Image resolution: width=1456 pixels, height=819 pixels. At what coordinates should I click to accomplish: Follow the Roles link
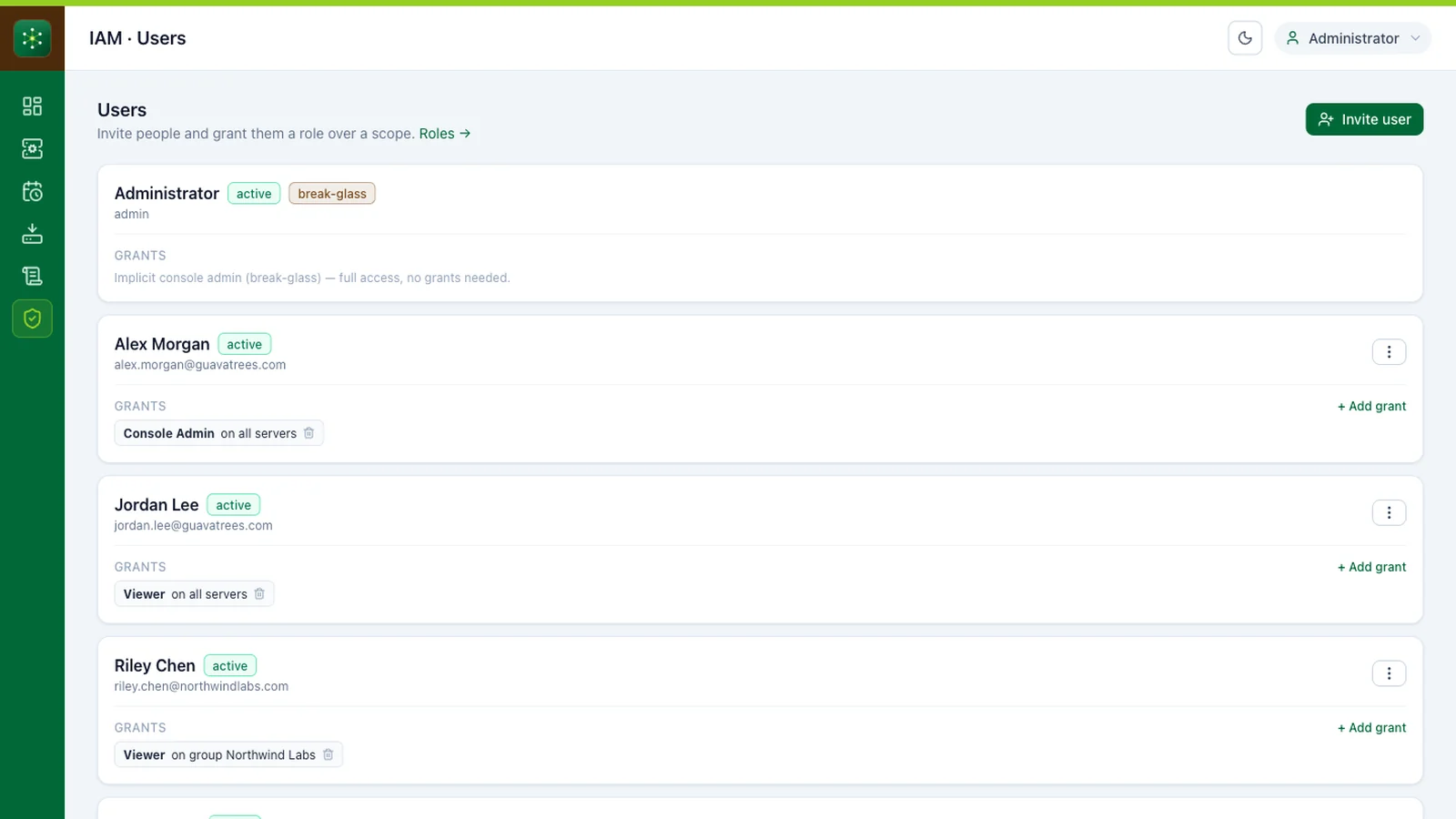[x=445, y=134]
